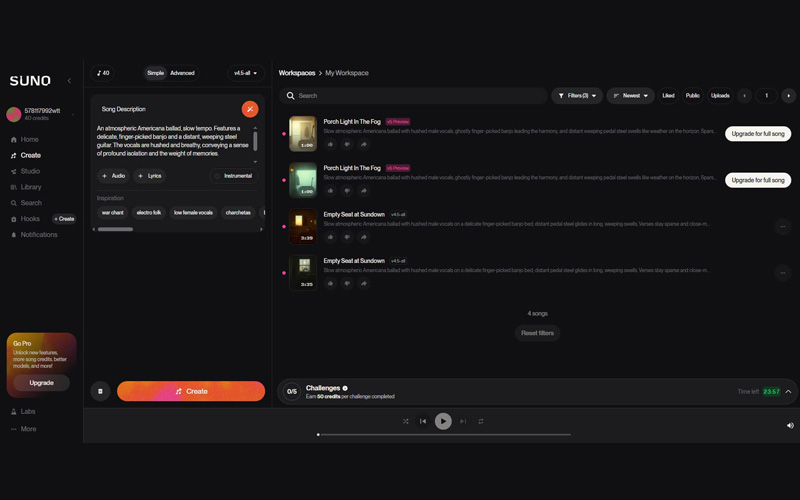800x500 pixels.
Task: Share the first Porch Light In The Fog
Action: point(364,144)
